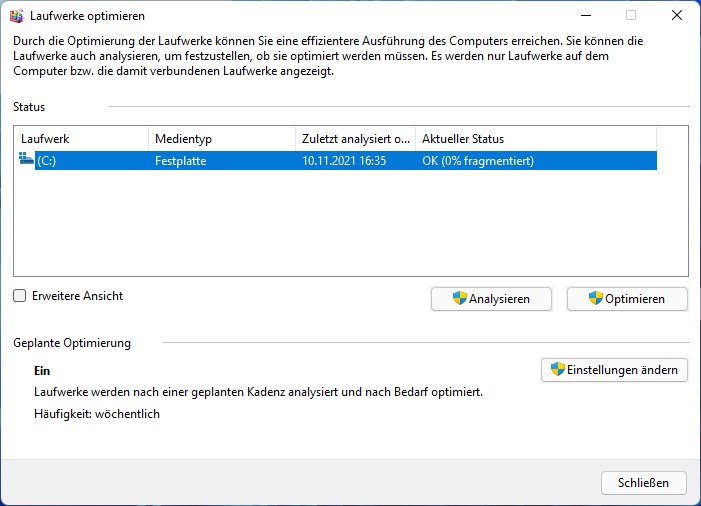
Task: Click the Laufwerke optimieren window title text
Action: tap(87, 15)
